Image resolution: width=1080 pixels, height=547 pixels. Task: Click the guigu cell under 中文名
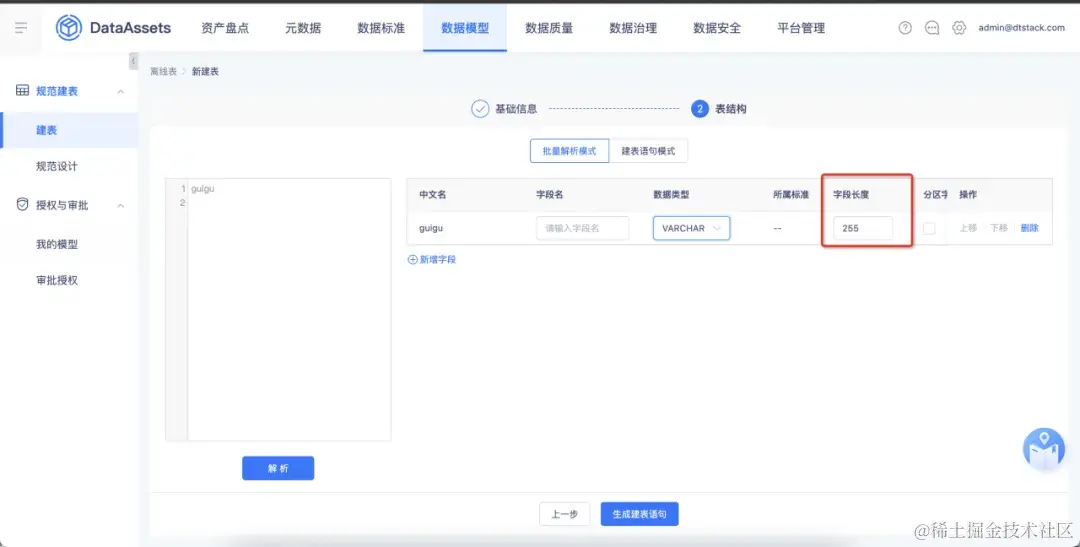(x=433, y=228)
